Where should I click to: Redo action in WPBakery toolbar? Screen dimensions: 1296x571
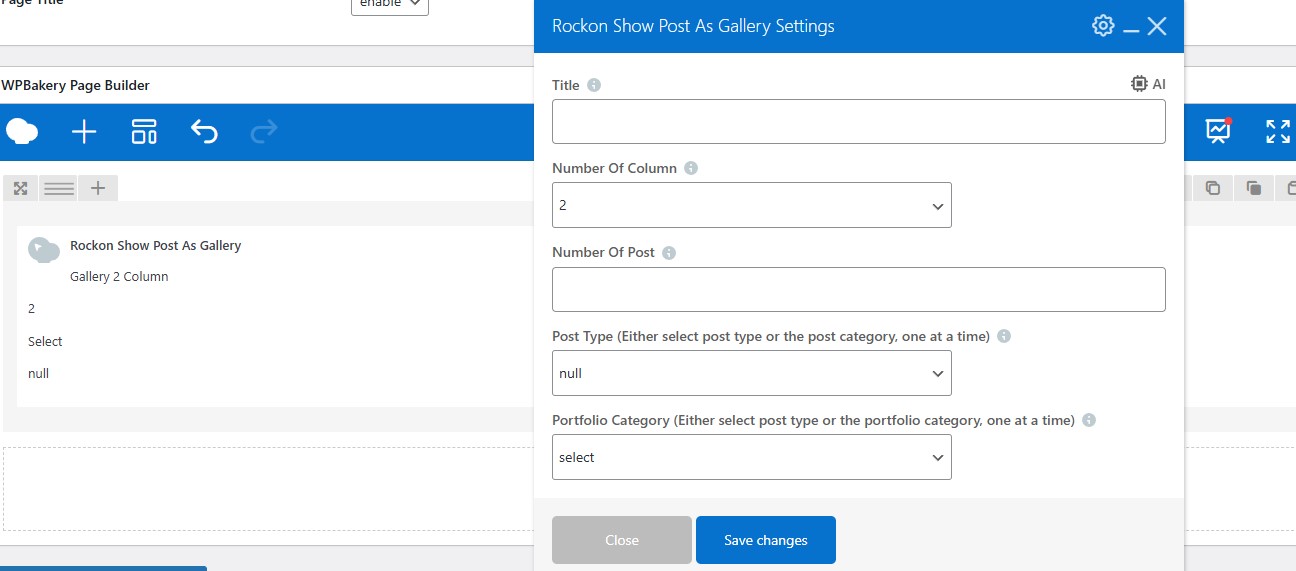pyautogui.click(x=264, y=131)
